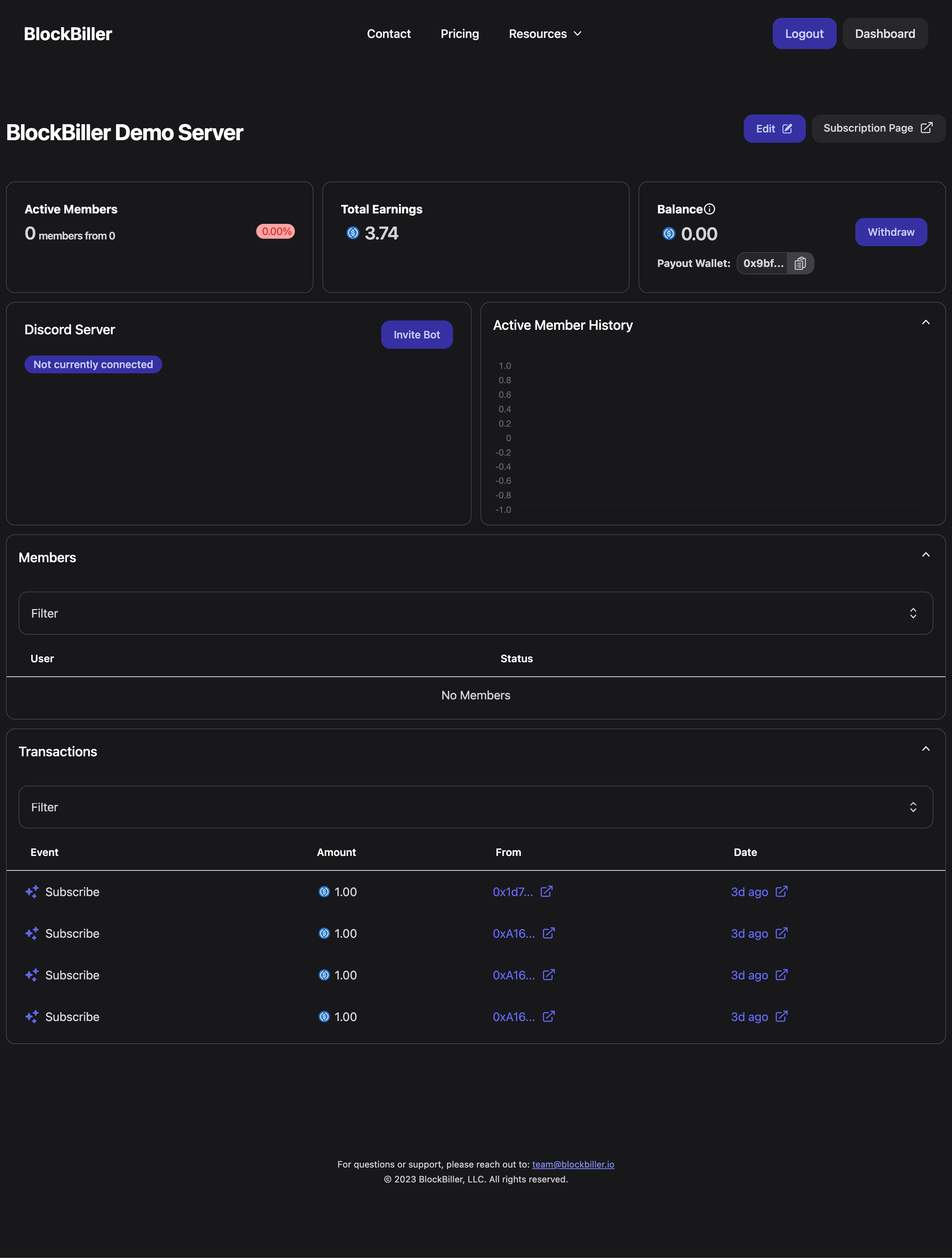Image resolution: width=952 pixels, height=1259 pixels.
Task: Click the Amount column header
Action: 336,852
